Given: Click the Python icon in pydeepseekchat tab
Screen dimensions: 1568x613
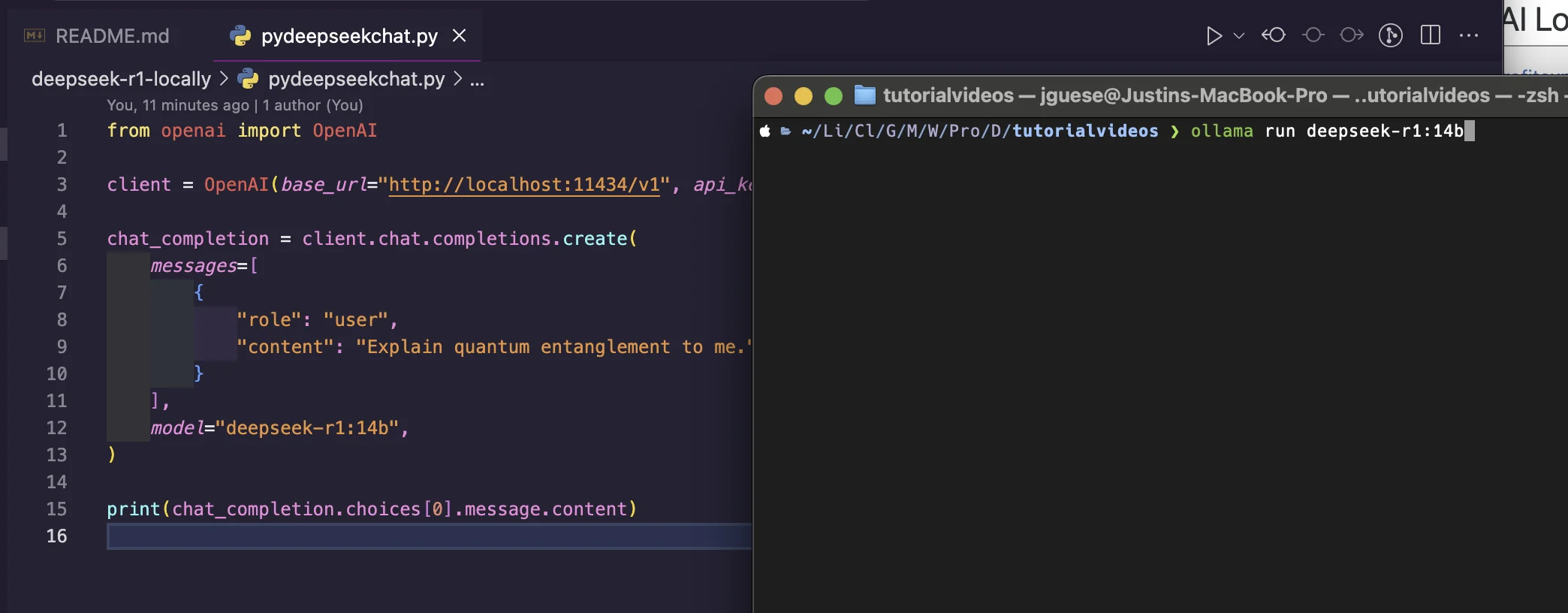Looking at the screenshot, I should click(x=240, y=35).
